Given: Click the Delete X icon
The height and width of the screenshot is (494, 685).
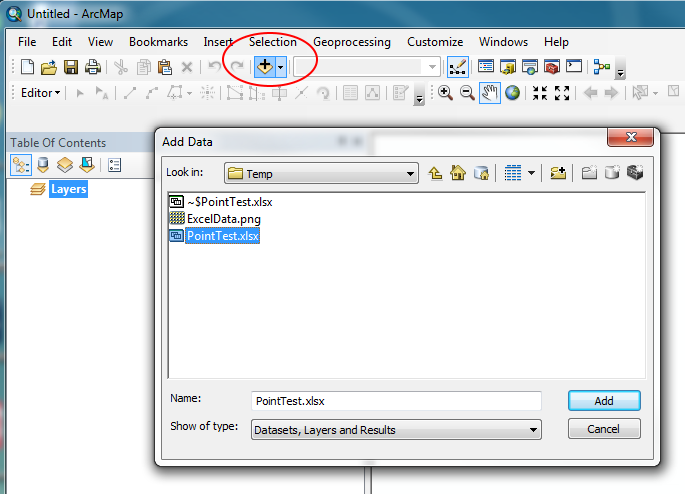Looking at the screenshot, I should 187,67.
